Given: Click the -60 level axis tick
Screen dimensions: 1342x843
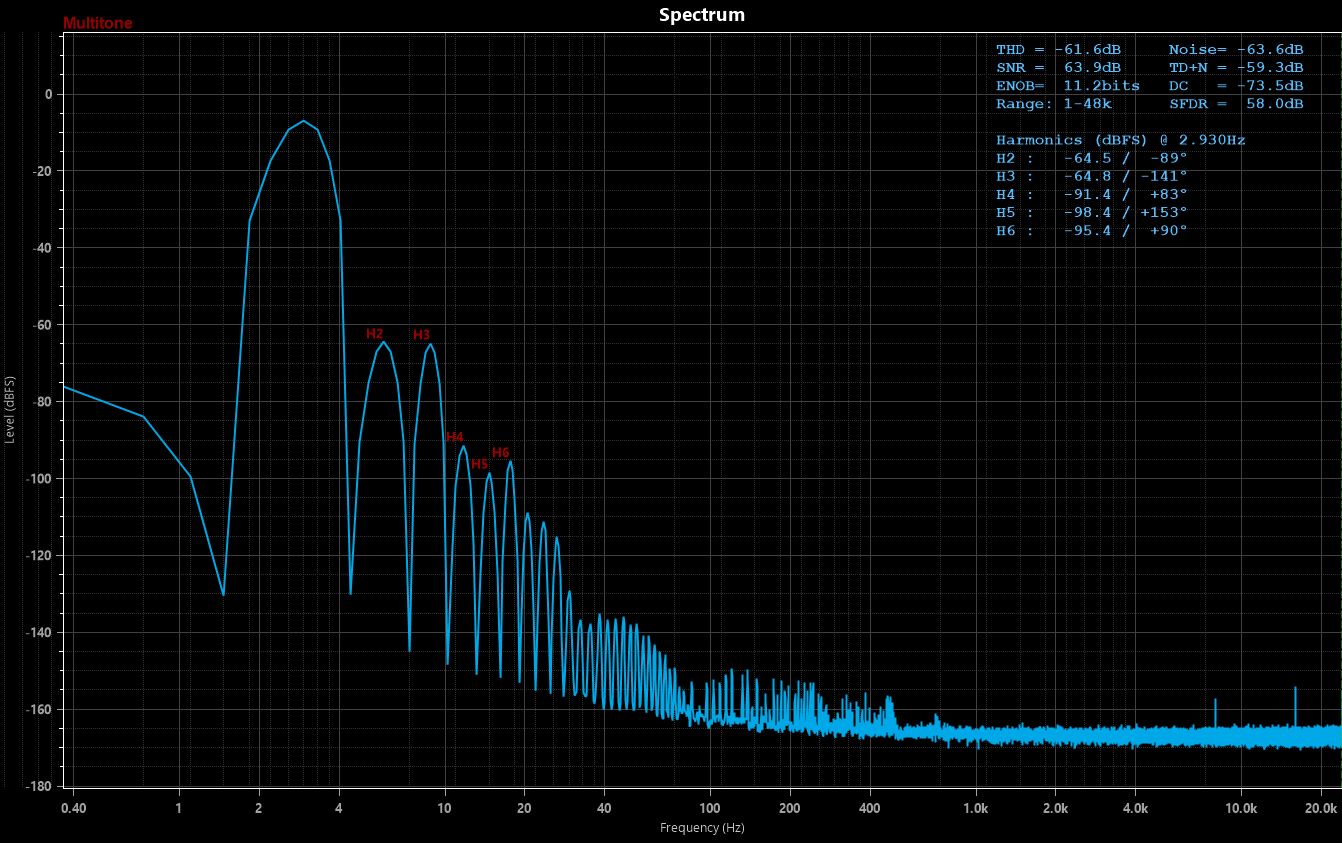Looking at the screenshot, I should click(41, 325).
